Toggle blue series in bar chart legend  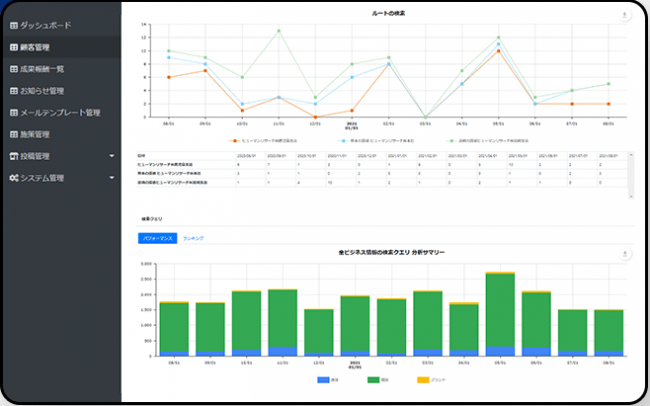[x=328, y=380]
